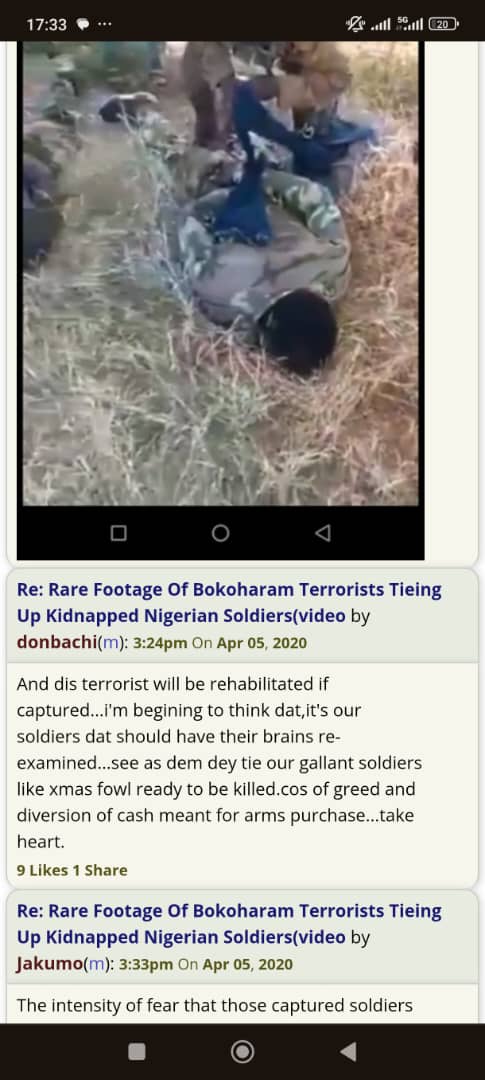485x1080 pixels.
Task: Open Jakumo's post thread title link
Action: [x=229, y=924]
